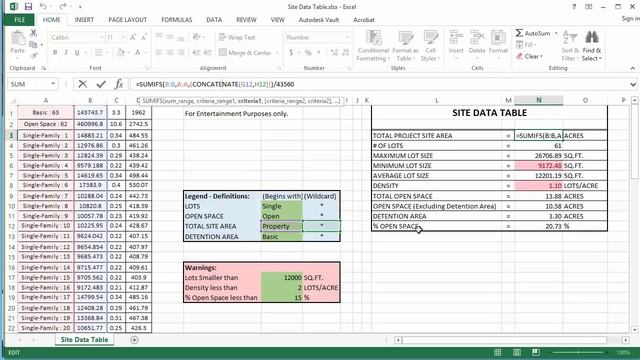Click the Copy icon in the Clipboard group

33,44
